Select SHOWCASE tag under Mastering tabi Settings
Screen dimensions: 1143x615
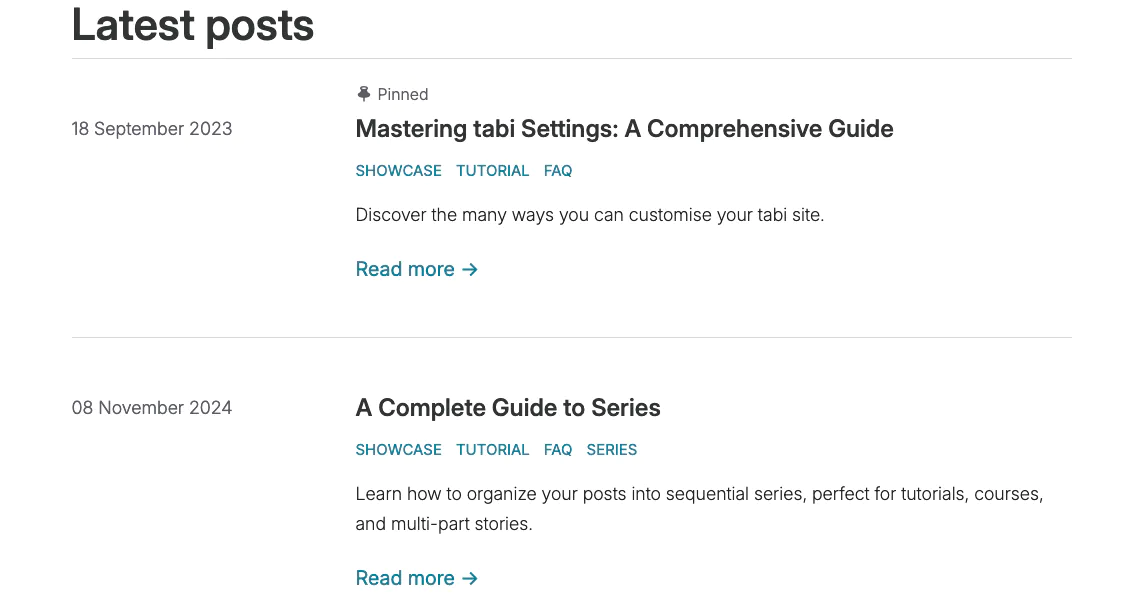click(398, 171)
